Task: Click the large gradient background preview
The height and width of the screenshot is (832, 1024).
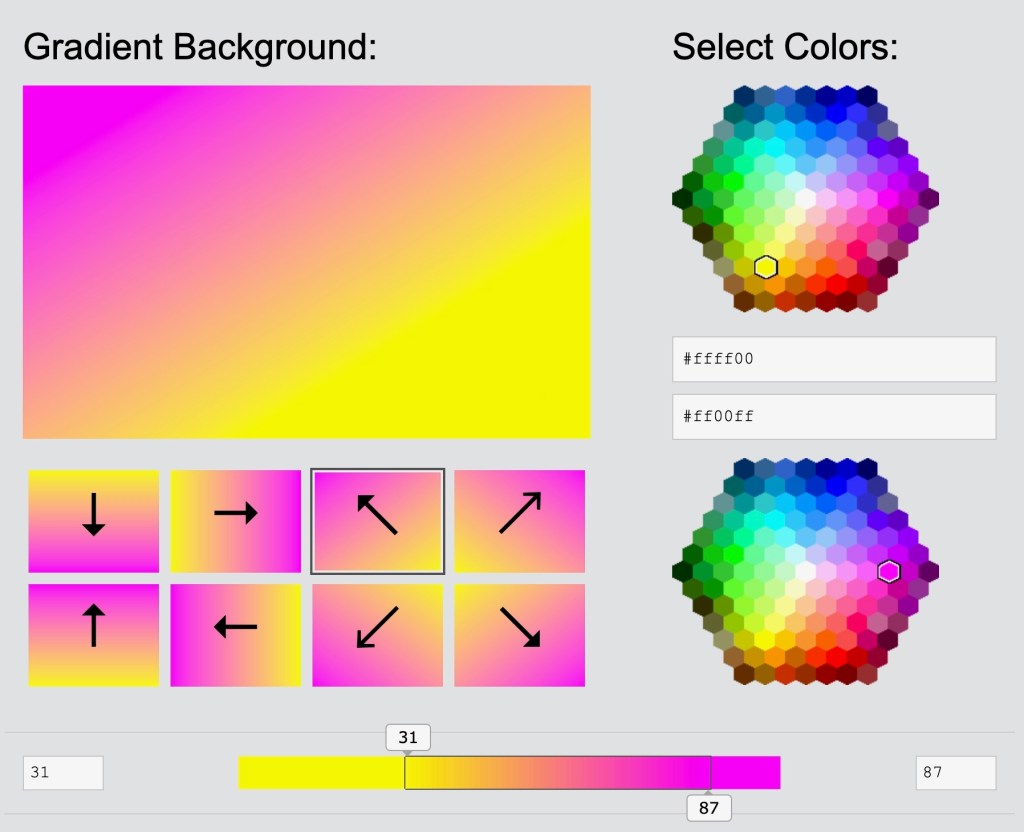Action: click(x=306, y=262)
